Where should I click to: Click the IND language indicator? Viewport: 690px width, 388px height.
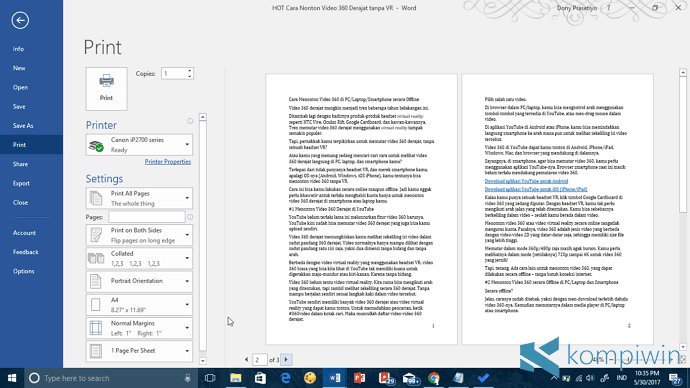pyautogui.click(x=622, y=378)
